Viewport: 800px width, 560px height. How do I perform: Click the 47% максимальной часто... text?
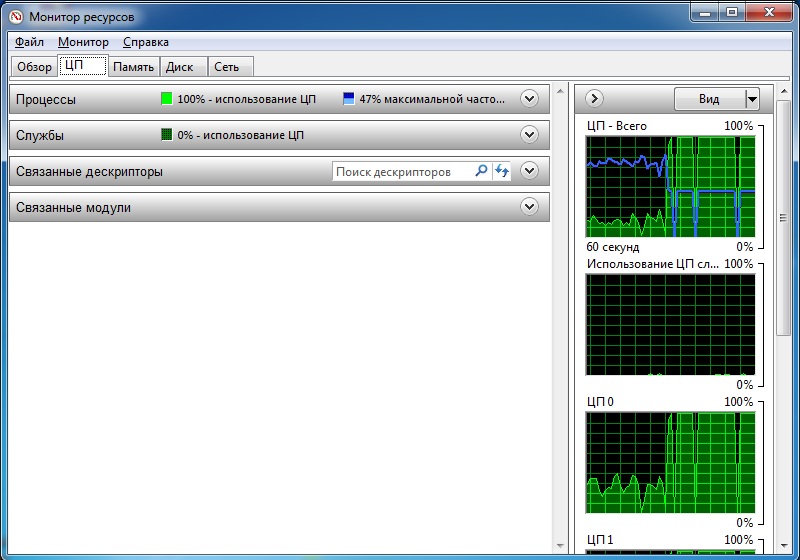click(x=432, y=99)
